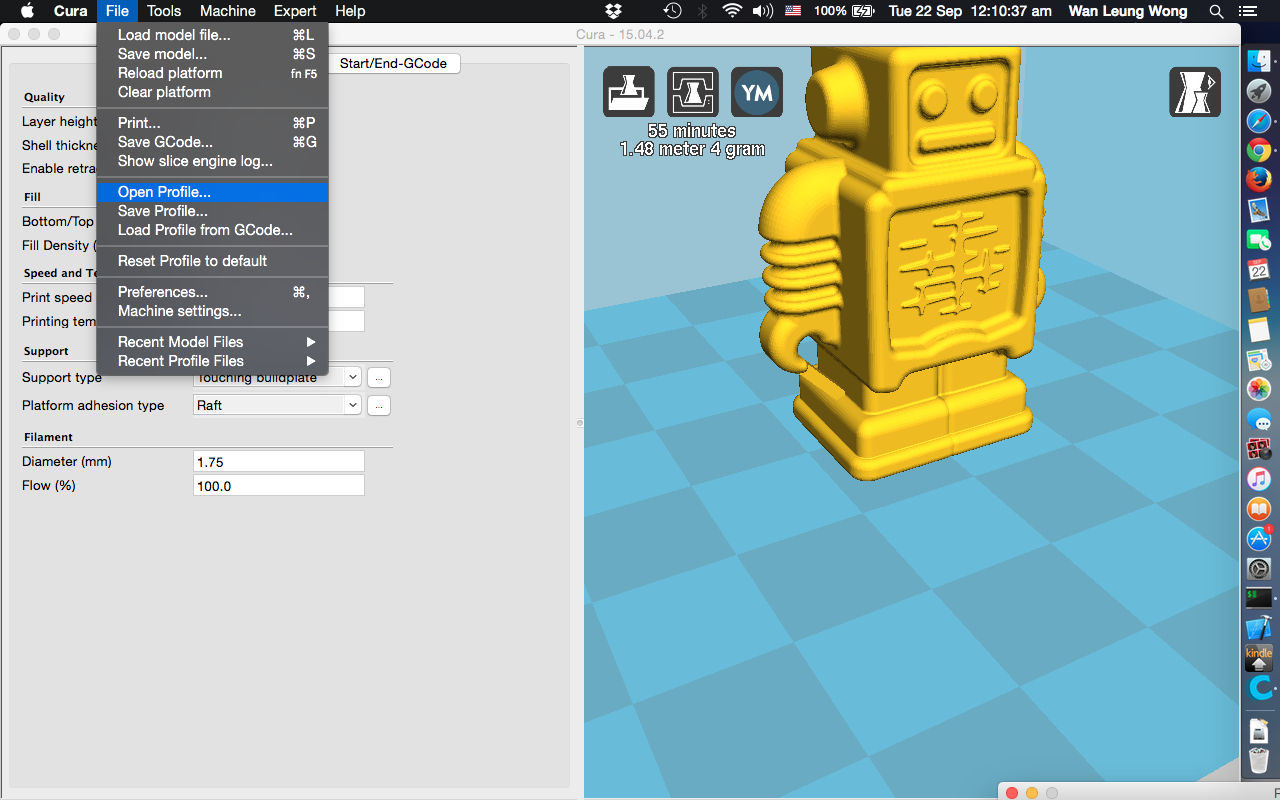Click the Wi-Fi status icon

(x=733, y=11)
